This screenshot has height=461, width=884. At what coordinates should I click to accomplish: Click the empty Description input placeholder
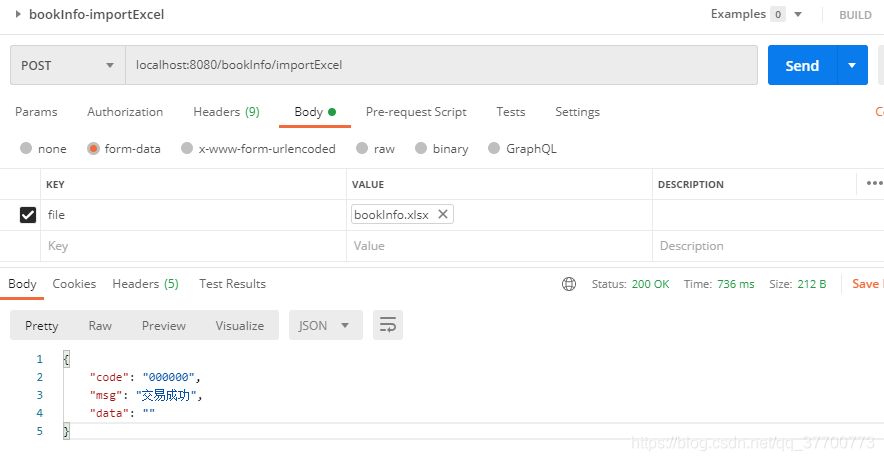[x=768, y=246]
